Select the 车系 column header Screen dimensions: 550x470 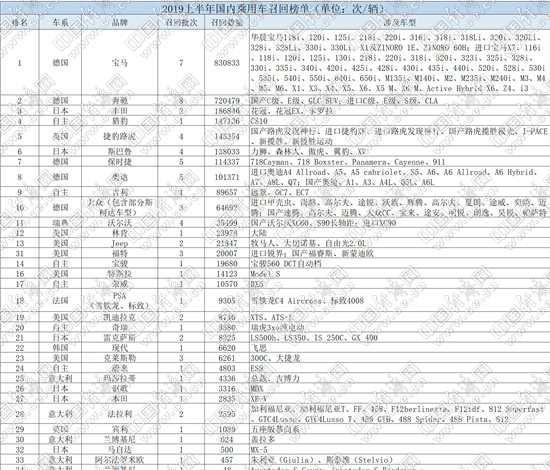coord(60,23)
